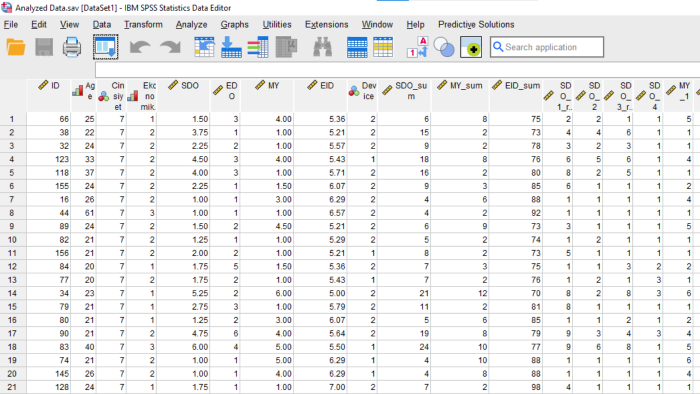Select the Cinsiyet column header

point(111,95)
